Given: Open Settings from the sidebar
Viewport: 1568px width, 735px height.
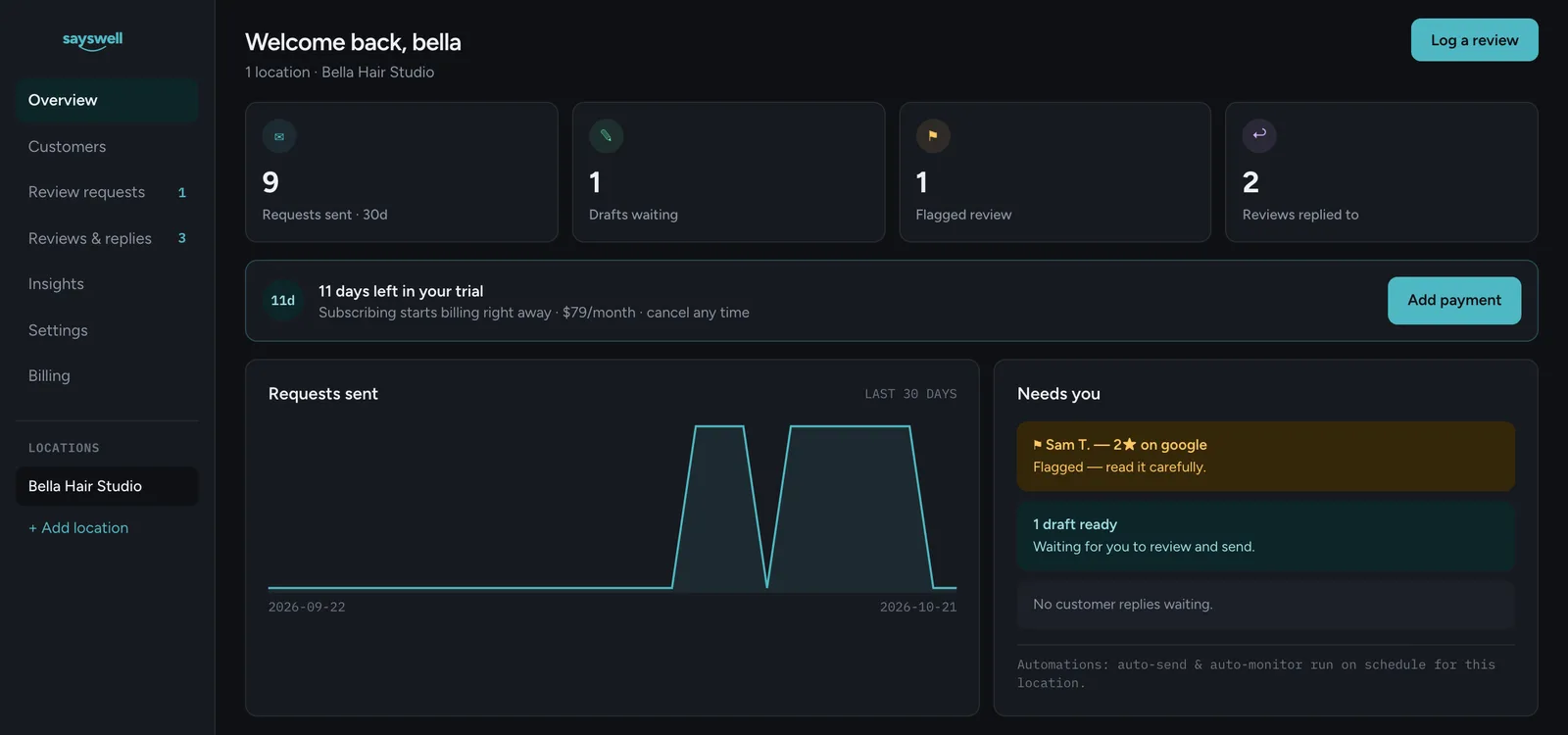Looking at the screenshot, I should 107,330.
